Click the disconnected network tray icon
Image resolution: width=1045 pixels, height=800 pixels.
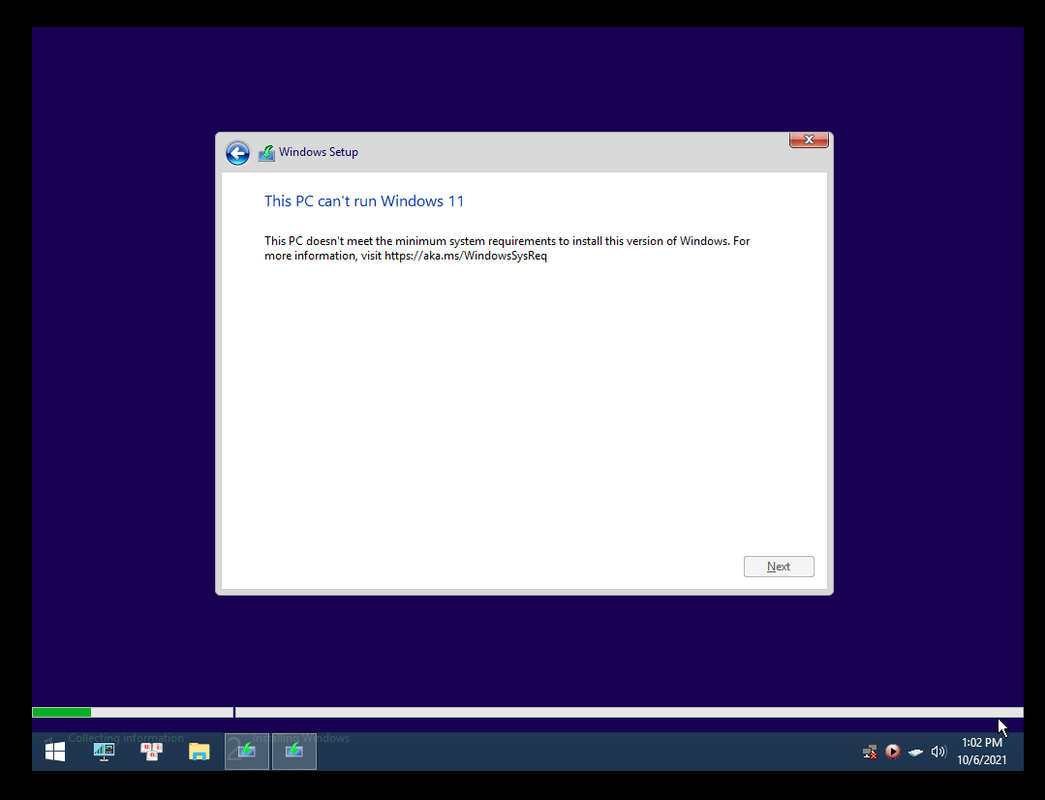870,752
